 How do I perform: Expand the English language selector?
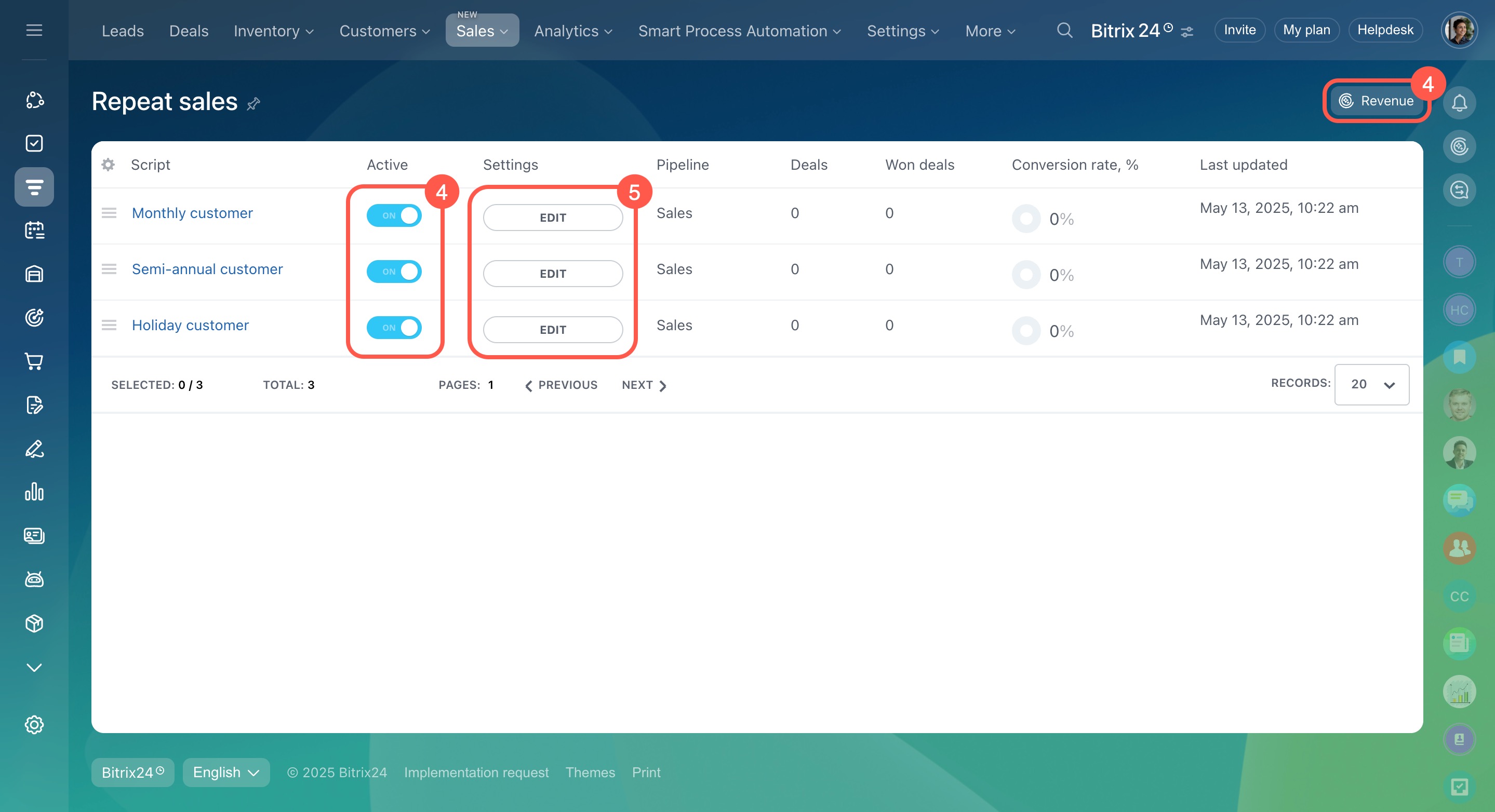226,772
